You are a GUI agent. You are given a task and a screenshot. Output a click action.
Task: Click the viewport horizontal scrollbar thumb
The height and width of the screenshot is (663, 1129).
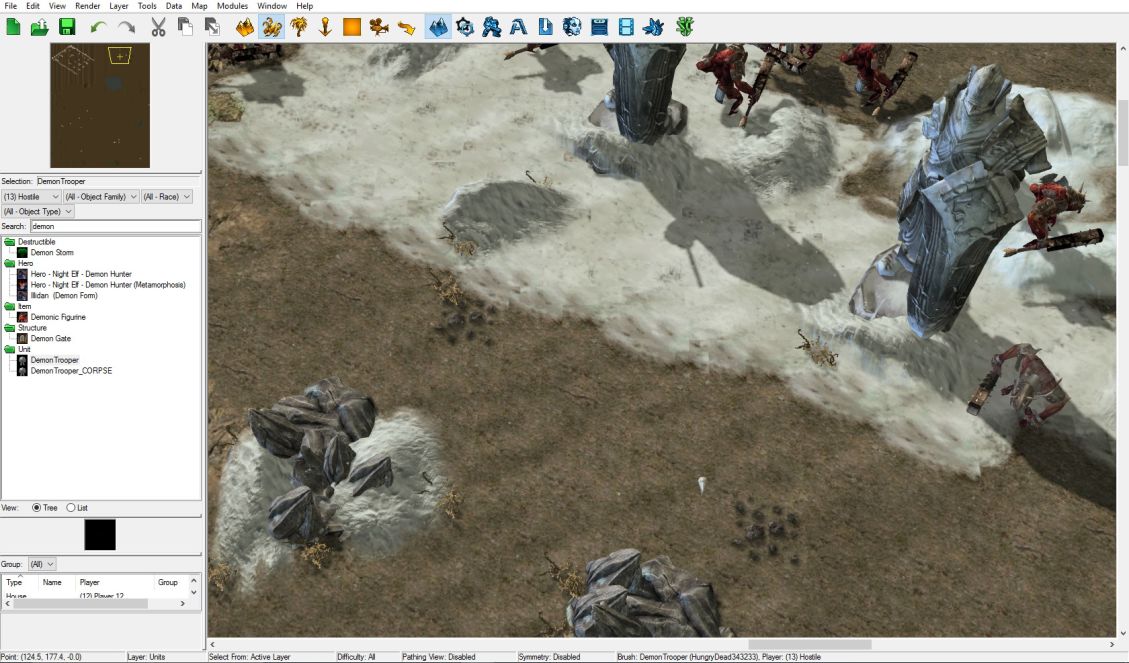pos(810,644)
